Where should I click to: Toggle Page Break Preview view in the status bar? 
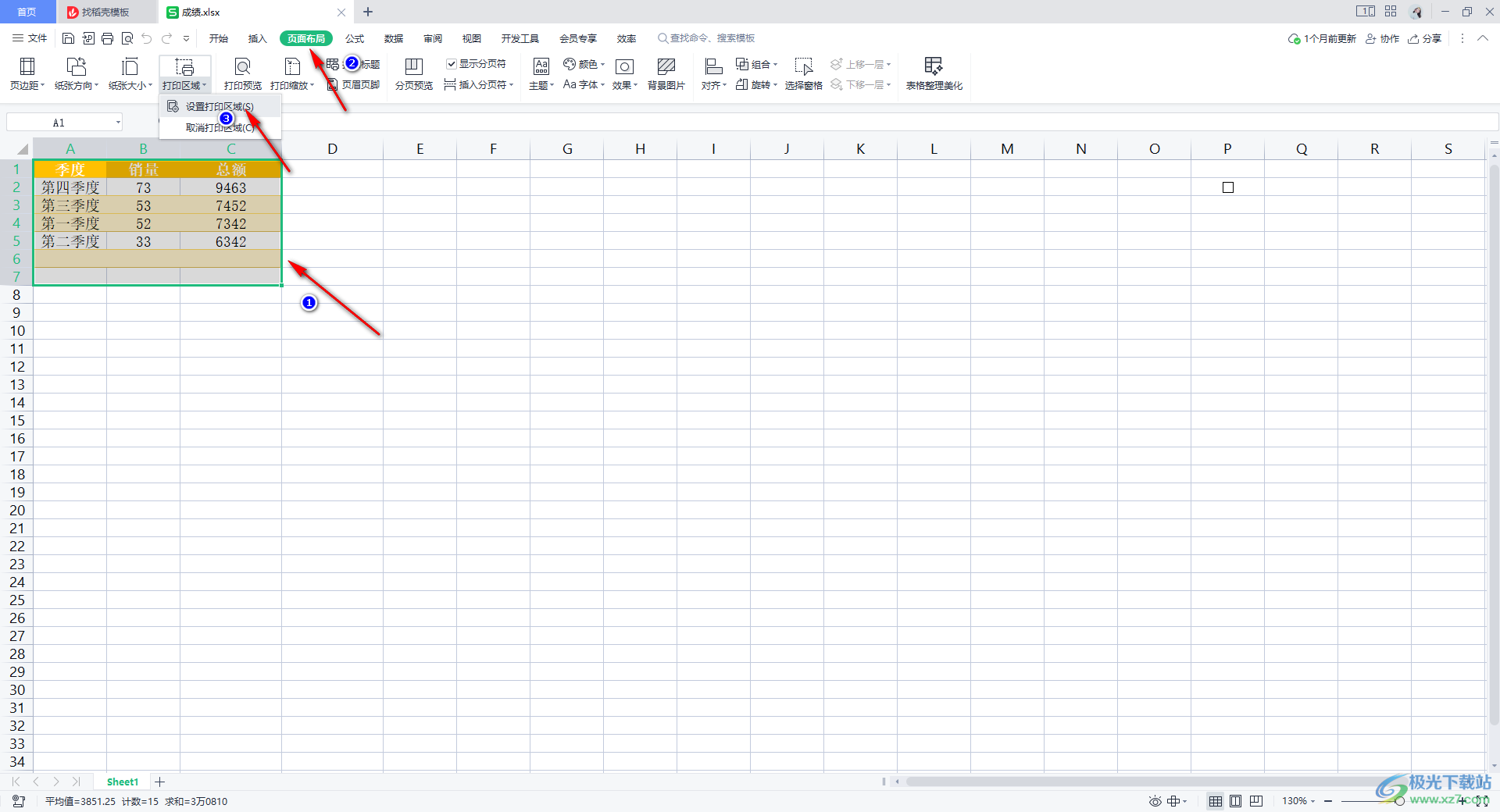tap(1256, 801)
